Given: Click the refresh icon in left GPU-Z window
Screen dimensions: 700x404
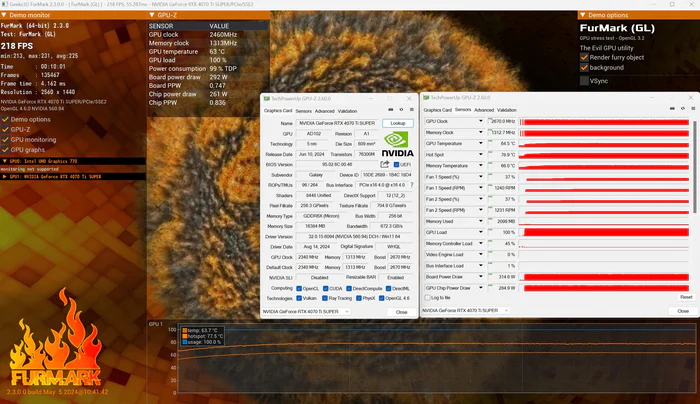Looking at the screenshot, I should point(401,109).
